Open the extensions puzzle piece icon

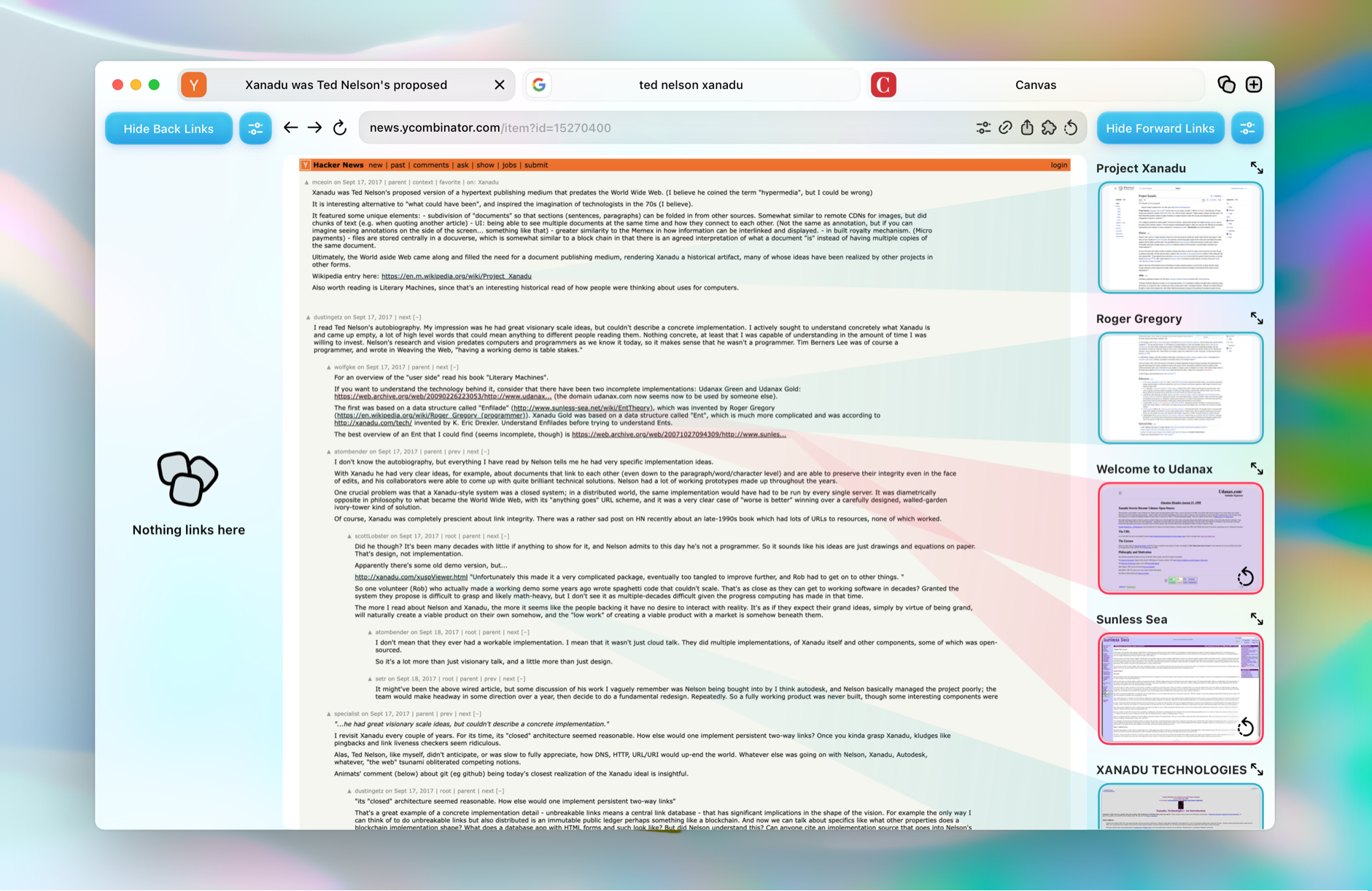coord(1049,128)
